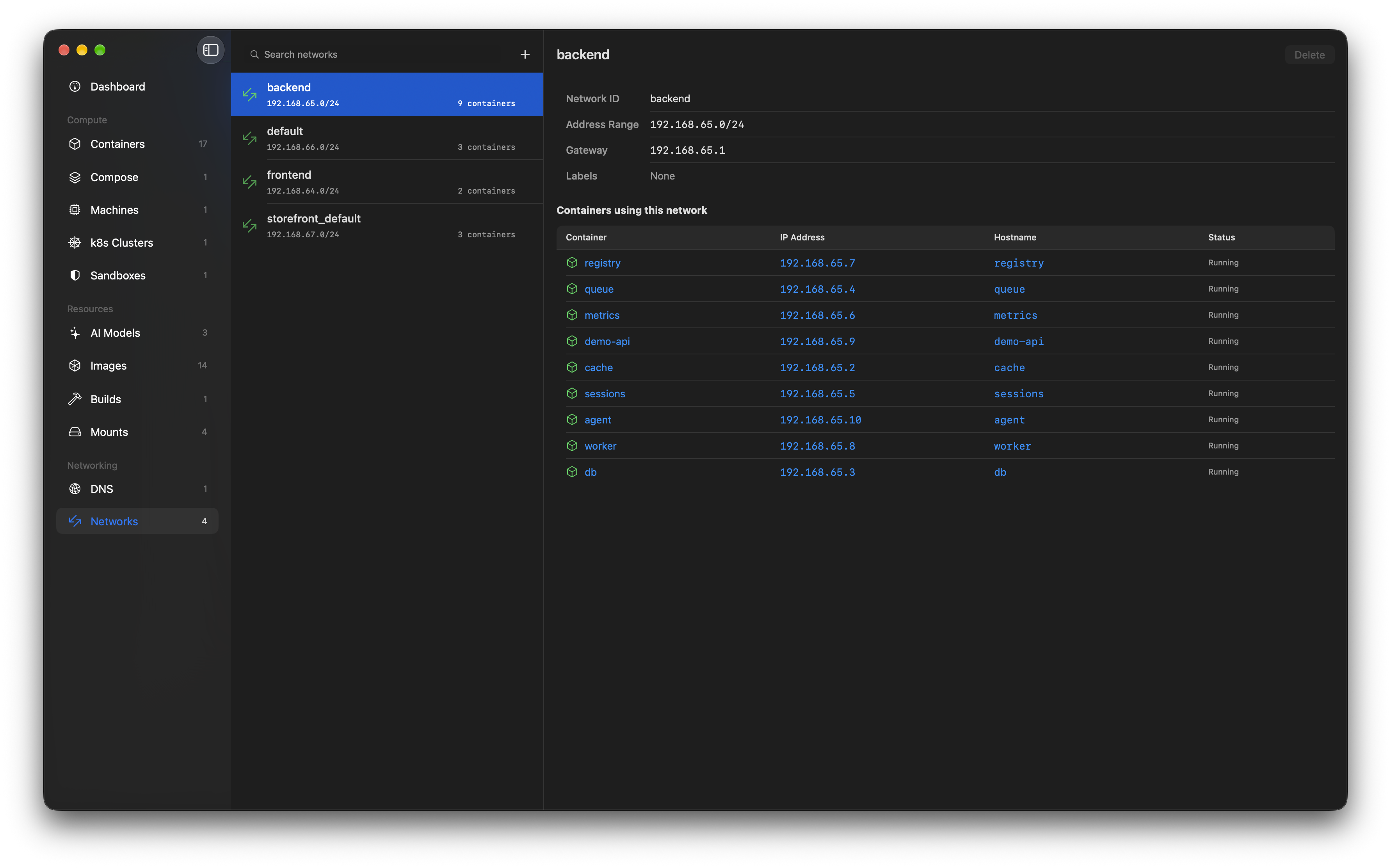Image resolution: width=1391 pixels, height=868 pixels.
Task: Click the Status column header
Action: 1221,238
